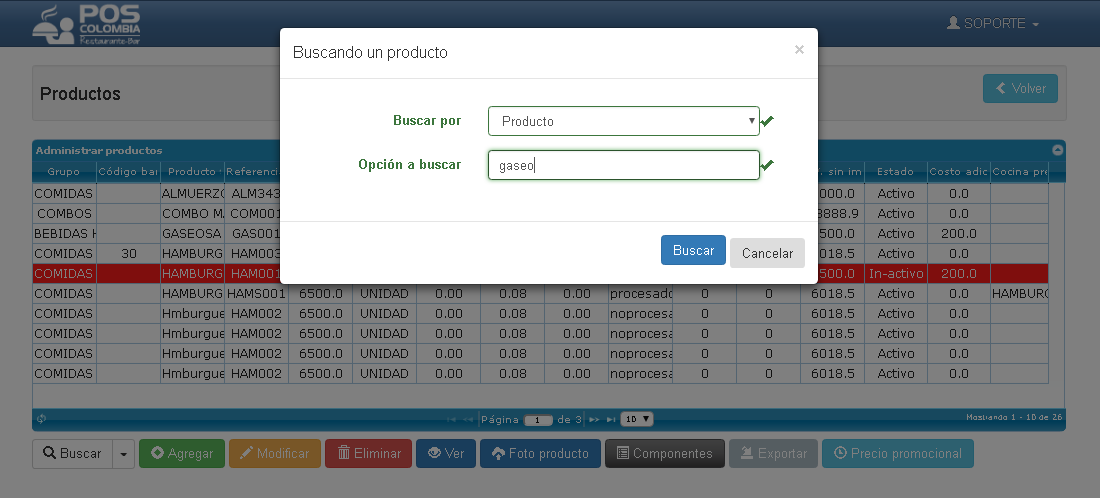Click the procesado cell in HAMS001 row
The image size is (1100, 498).
point(640,294)
